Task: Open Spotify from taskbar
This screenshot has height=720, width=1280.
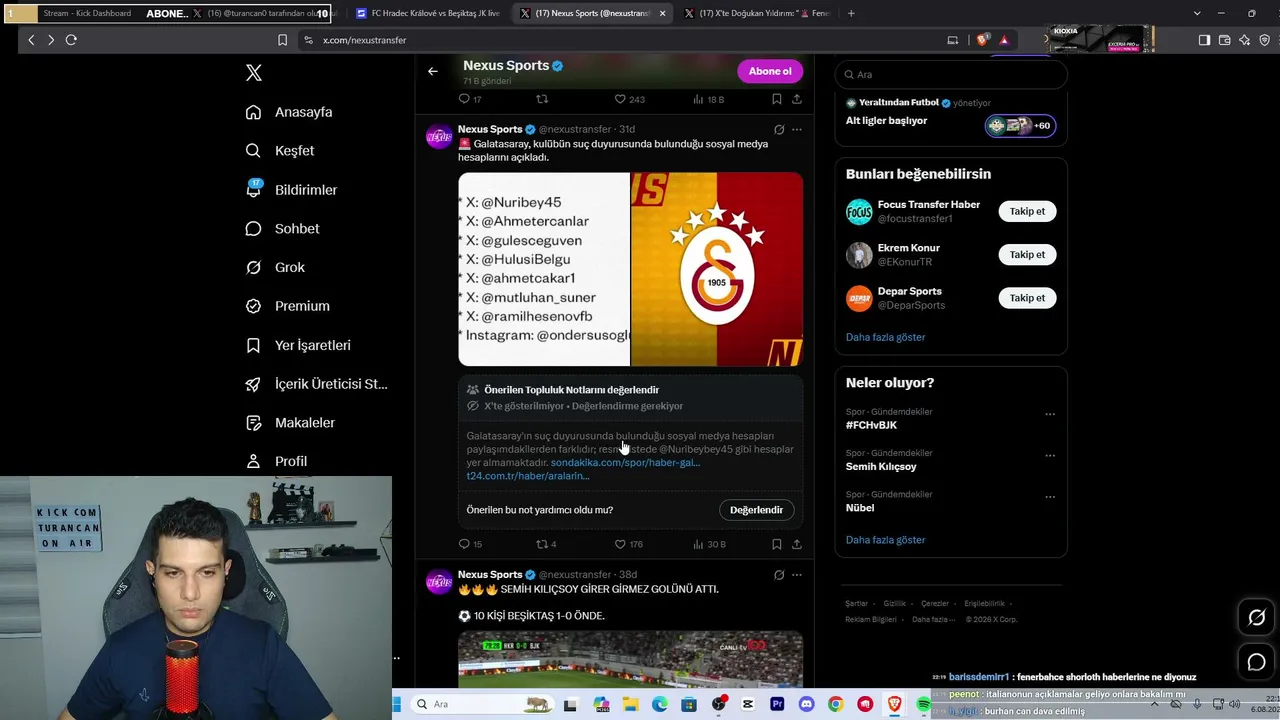Action: pyautogui.click(x=924, y=704)
